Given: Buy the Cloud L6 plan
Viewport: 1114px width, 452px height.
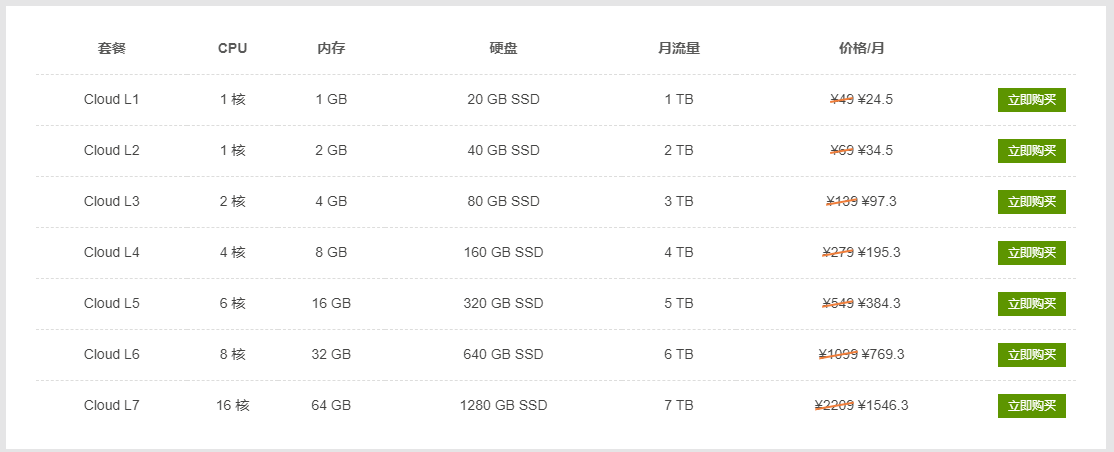Looking at the screenshot, I should tap(1032, 355).
